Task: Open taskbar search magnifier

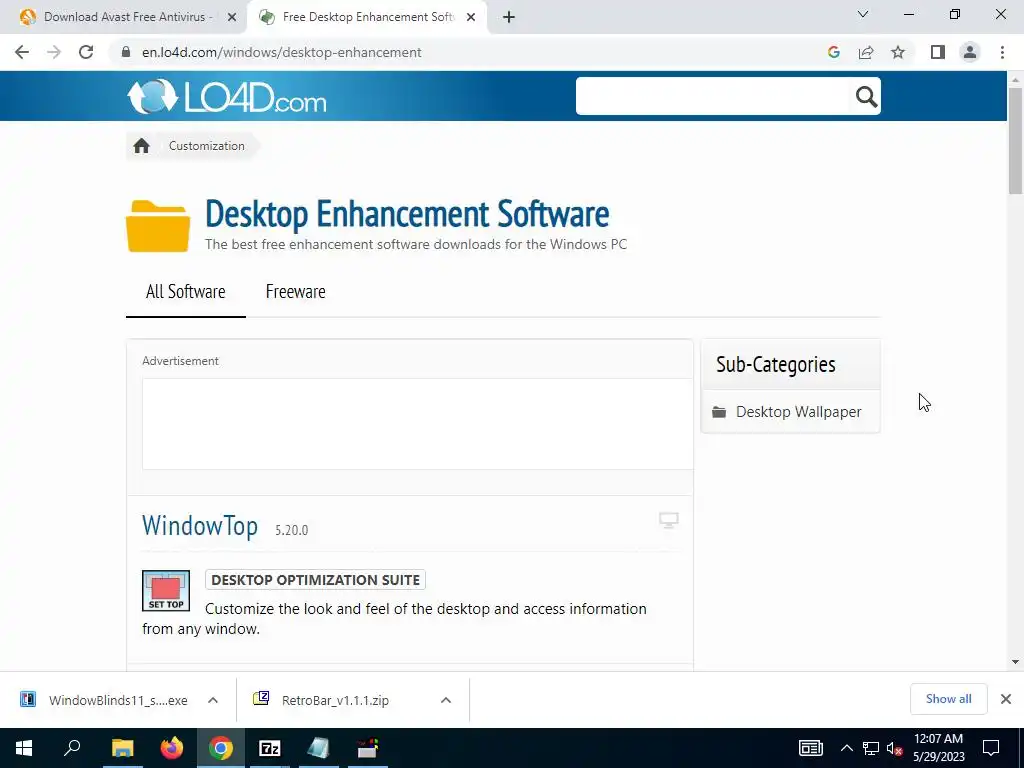Action: coord(72,748)
